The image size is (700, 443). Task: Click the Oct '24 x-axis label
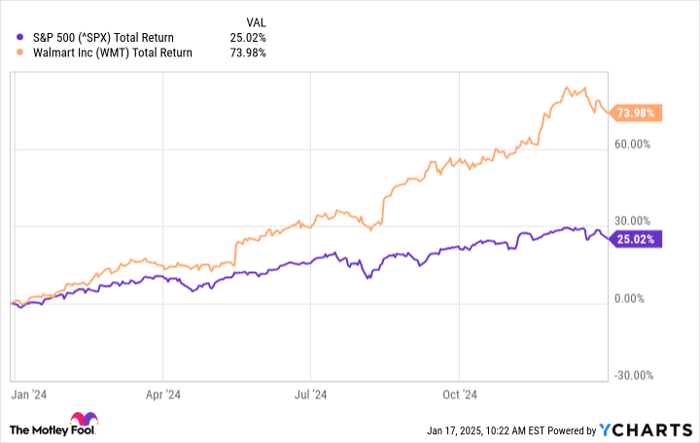[458, 392]
